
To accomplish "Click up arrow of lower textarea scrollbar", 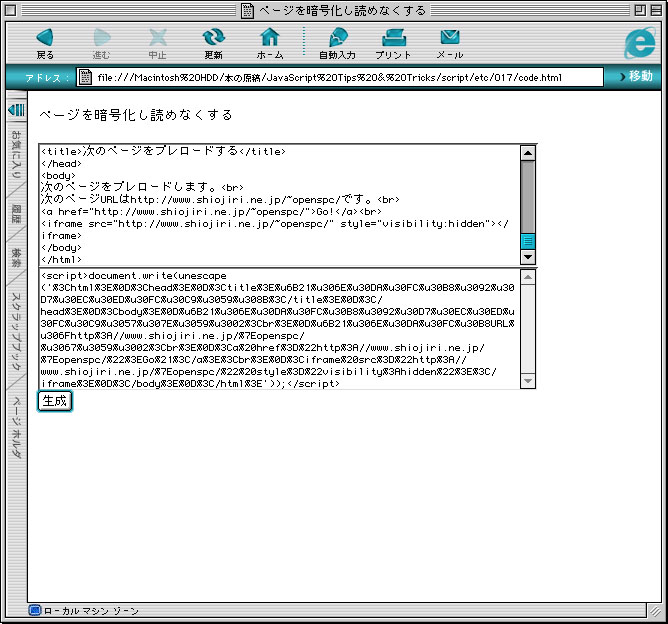I will [x=528, y=278].
